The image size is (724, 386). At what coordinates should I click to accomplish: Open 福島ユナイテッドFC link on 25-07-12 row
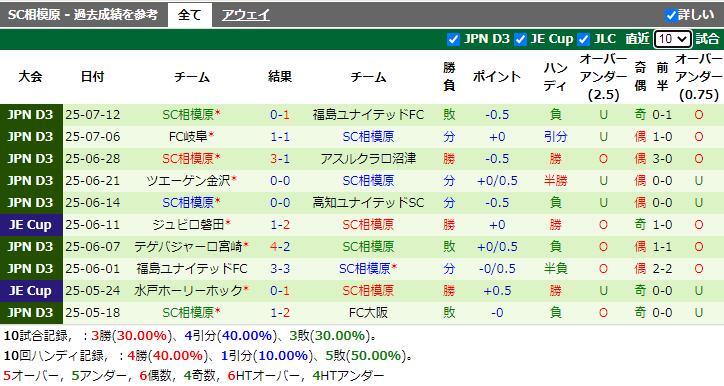[x=368, y=115]
